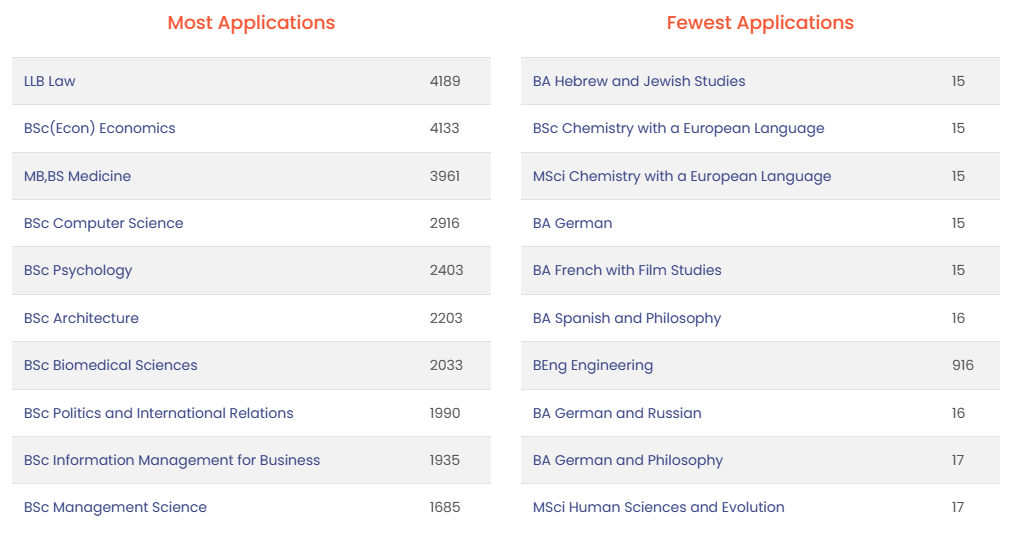Click BSc(Econ) Economics course link
Image resolution: width=1010 pixels, height=549 pixels.
click(x=100, y=128)
